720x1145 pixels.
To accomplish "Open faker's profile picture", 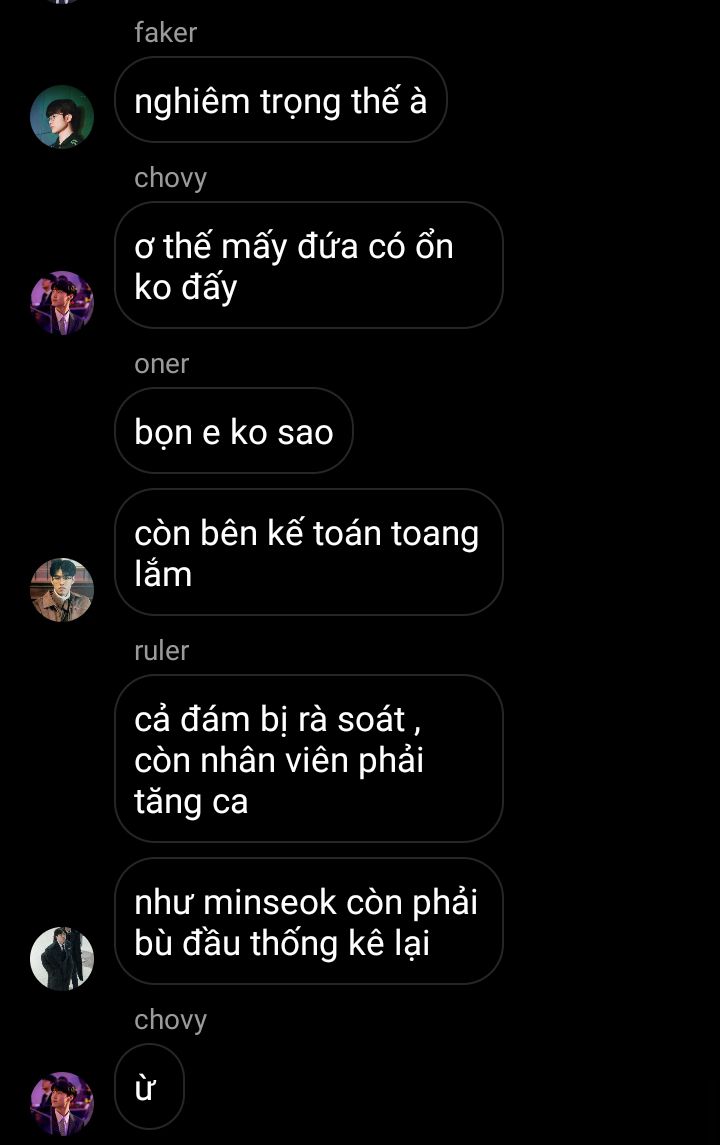I will click(62, 117).
